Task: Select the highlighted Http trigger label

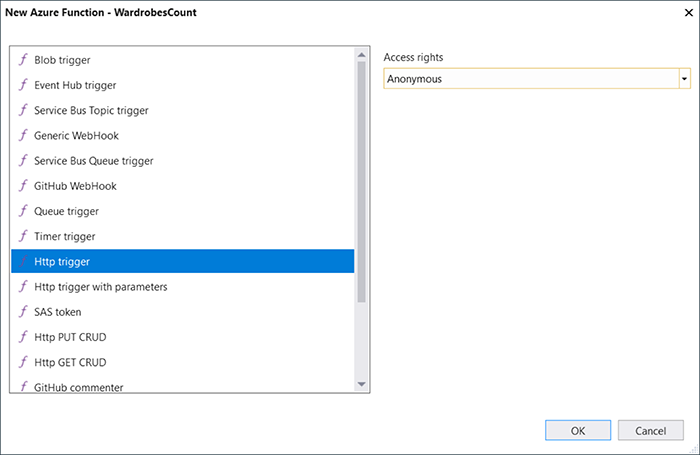Action: pyautogui.click(x=62, y=262)
